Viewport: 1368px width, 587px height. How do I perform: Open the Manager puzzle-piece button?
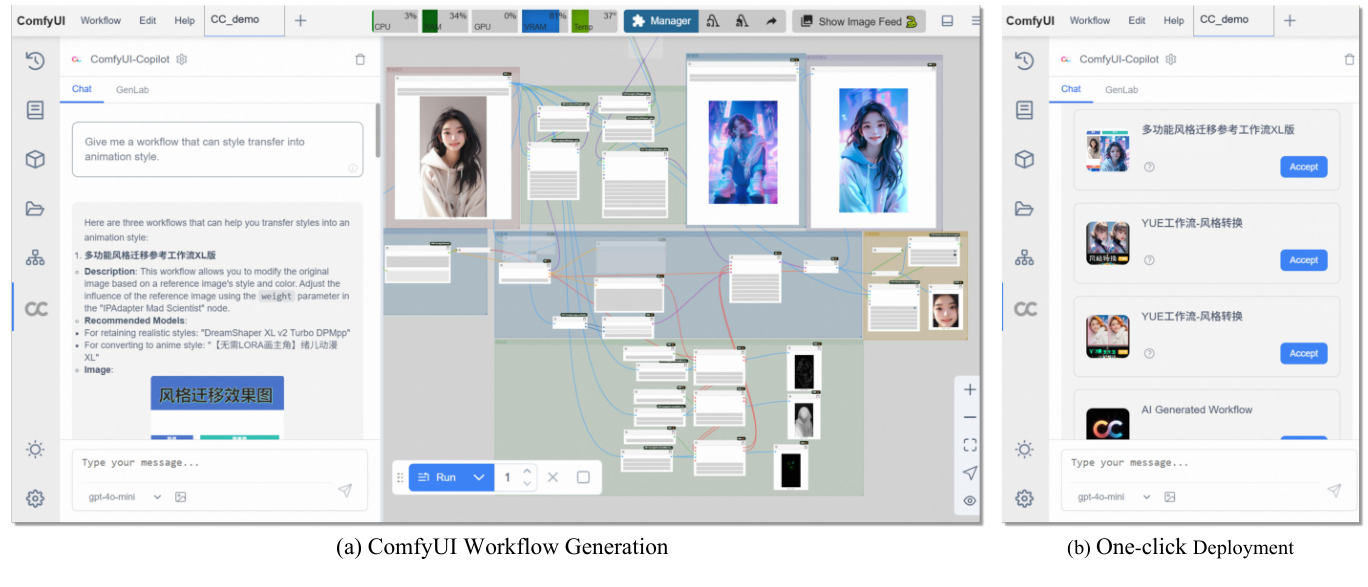[661, 21]
